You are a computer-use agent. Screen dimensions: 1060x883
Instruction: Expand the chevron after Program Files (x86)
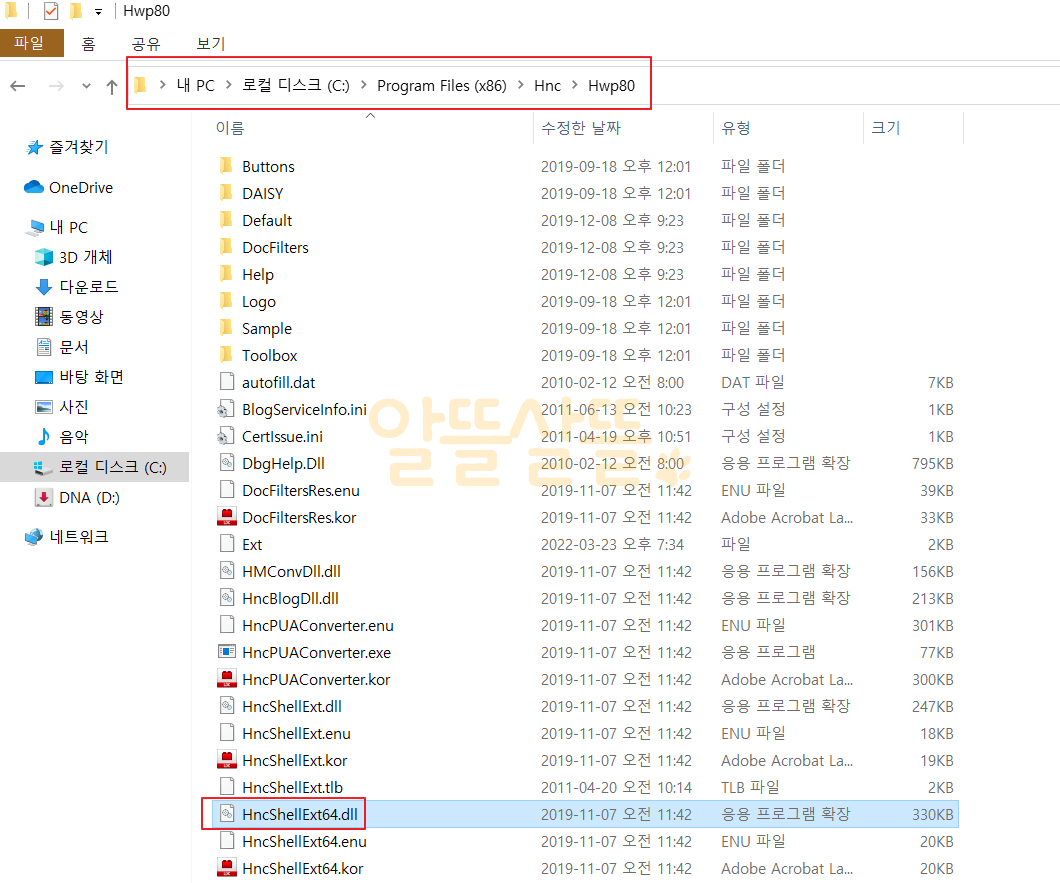coord(521,85)
